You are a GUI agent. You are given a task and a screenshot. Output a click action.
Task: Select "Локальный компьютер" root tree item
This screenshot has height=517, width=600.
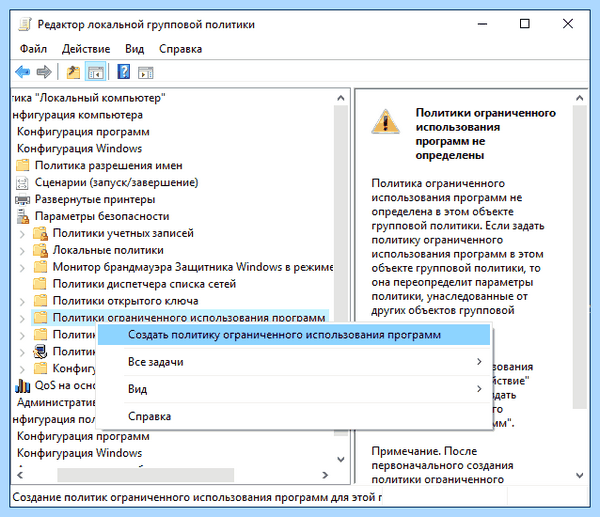[88, 98]
